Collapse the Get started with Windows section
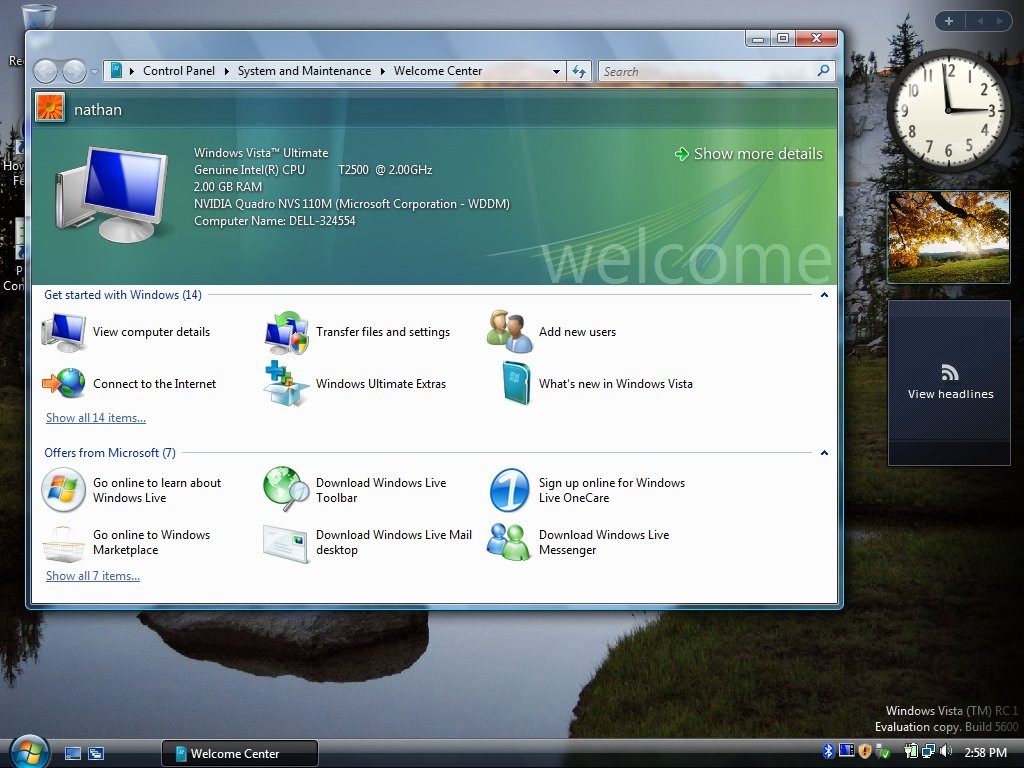Screen dimensions: 1024x768 (823, 295)
